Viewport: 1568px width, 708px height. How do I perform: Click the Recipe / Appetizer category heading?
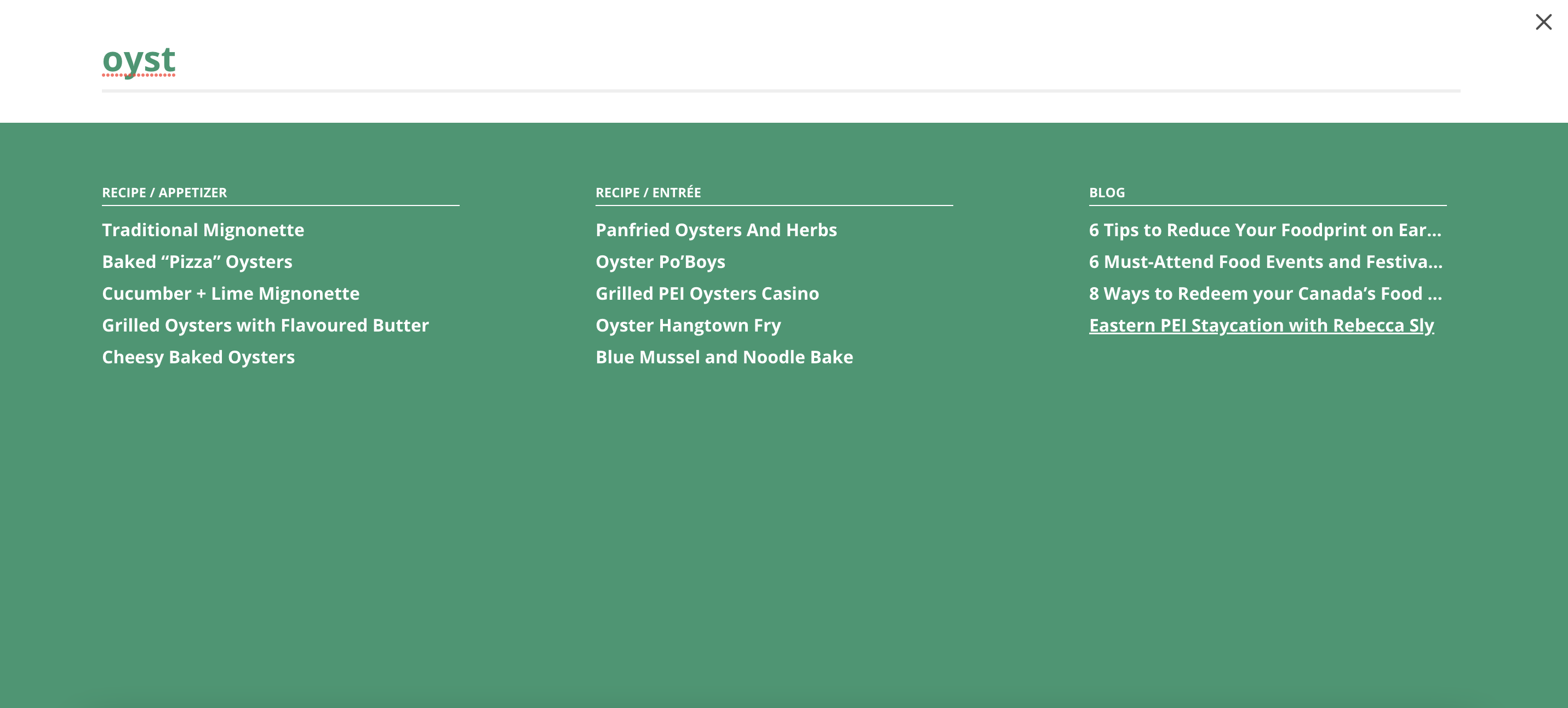point(164,193)
